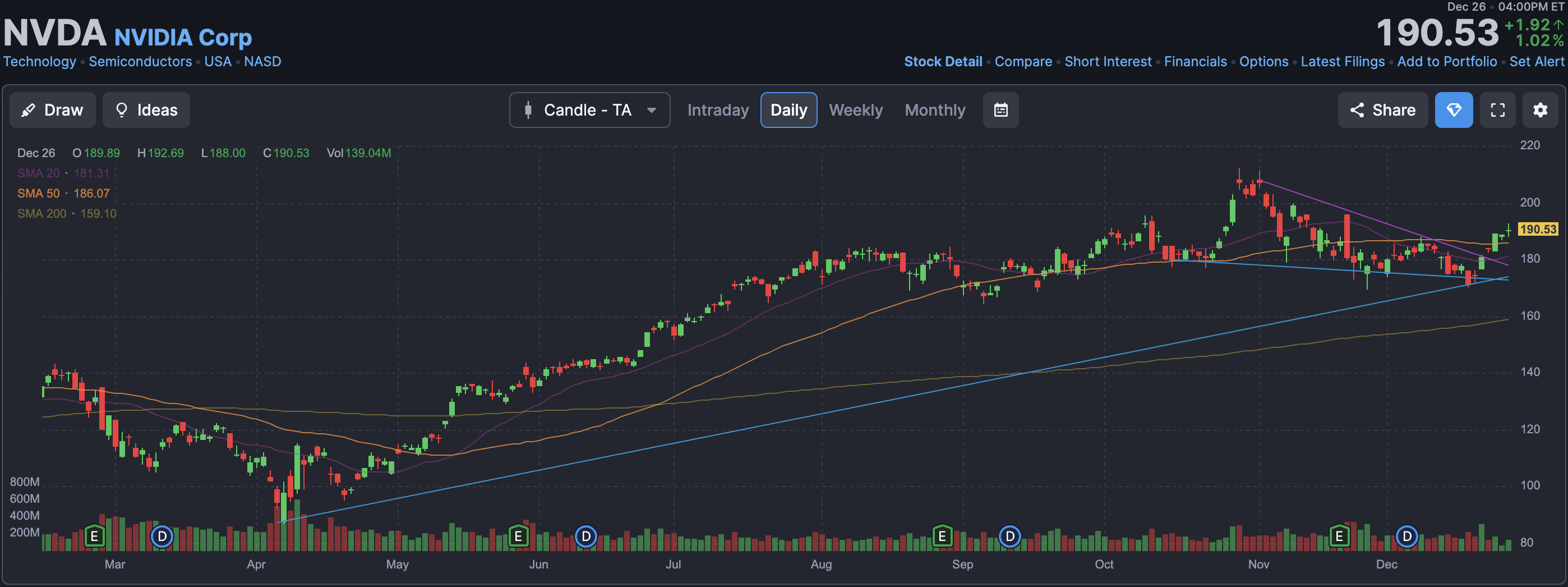Click the H 192.69 high value
This screenshot has width=1568, height=587.
(161, 153)
